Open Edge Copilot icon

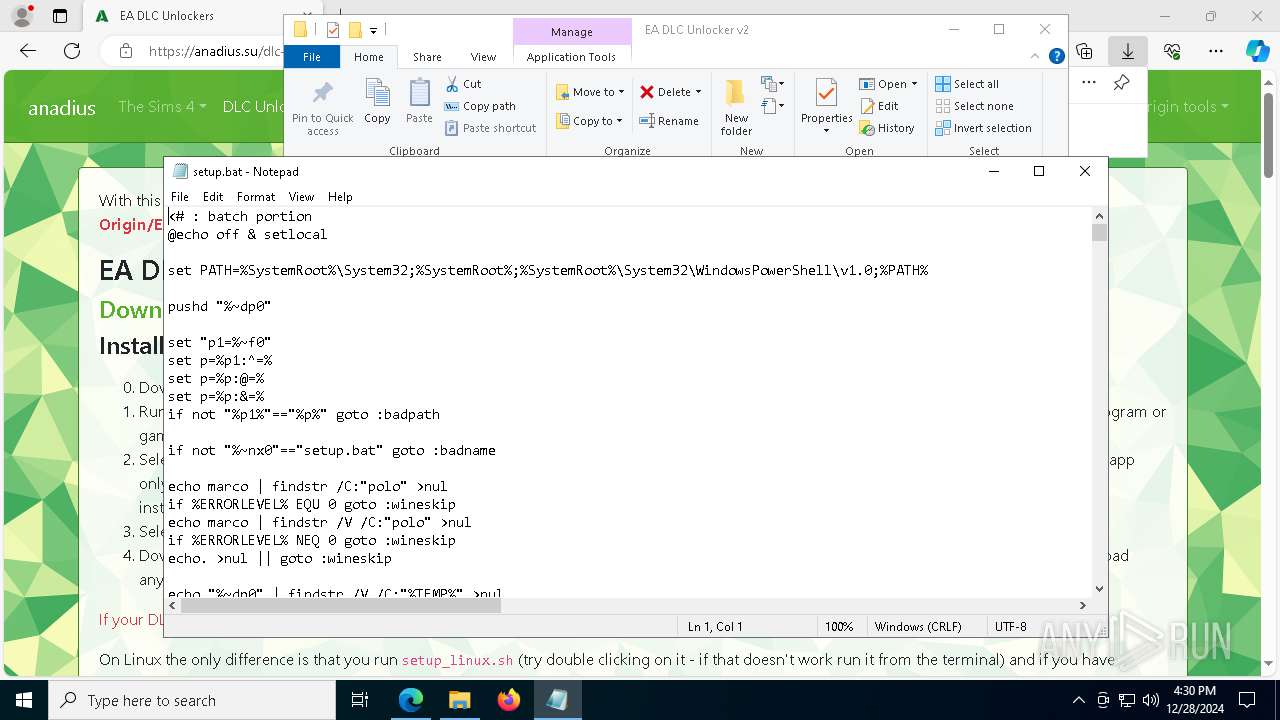pos(1257,51)
